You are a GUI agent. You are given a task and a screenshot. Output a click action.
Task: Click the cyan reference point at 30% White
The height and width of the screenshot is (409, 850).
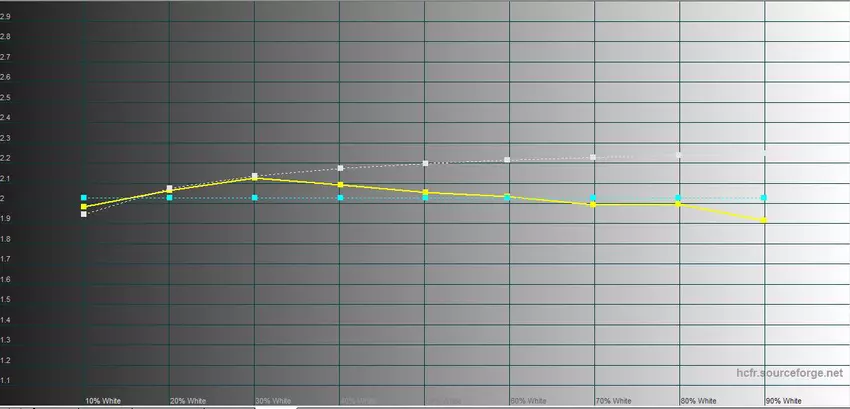(x=255, y=198)
